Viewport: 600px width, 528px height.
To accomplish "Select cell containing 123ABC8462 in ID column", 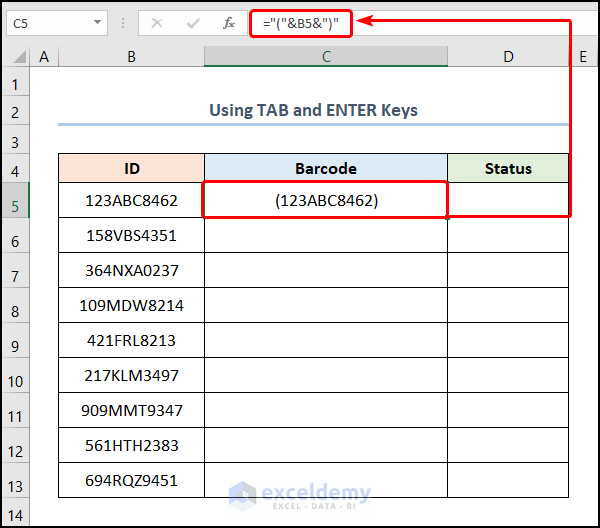I will 132,200.
